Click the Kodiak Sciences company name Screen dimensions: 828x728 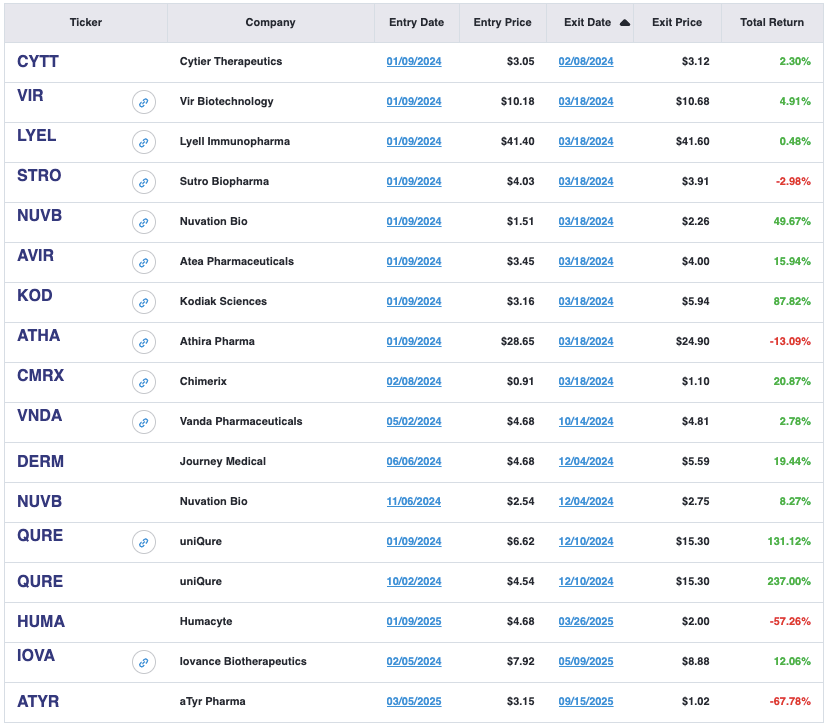tap(223, 302)
